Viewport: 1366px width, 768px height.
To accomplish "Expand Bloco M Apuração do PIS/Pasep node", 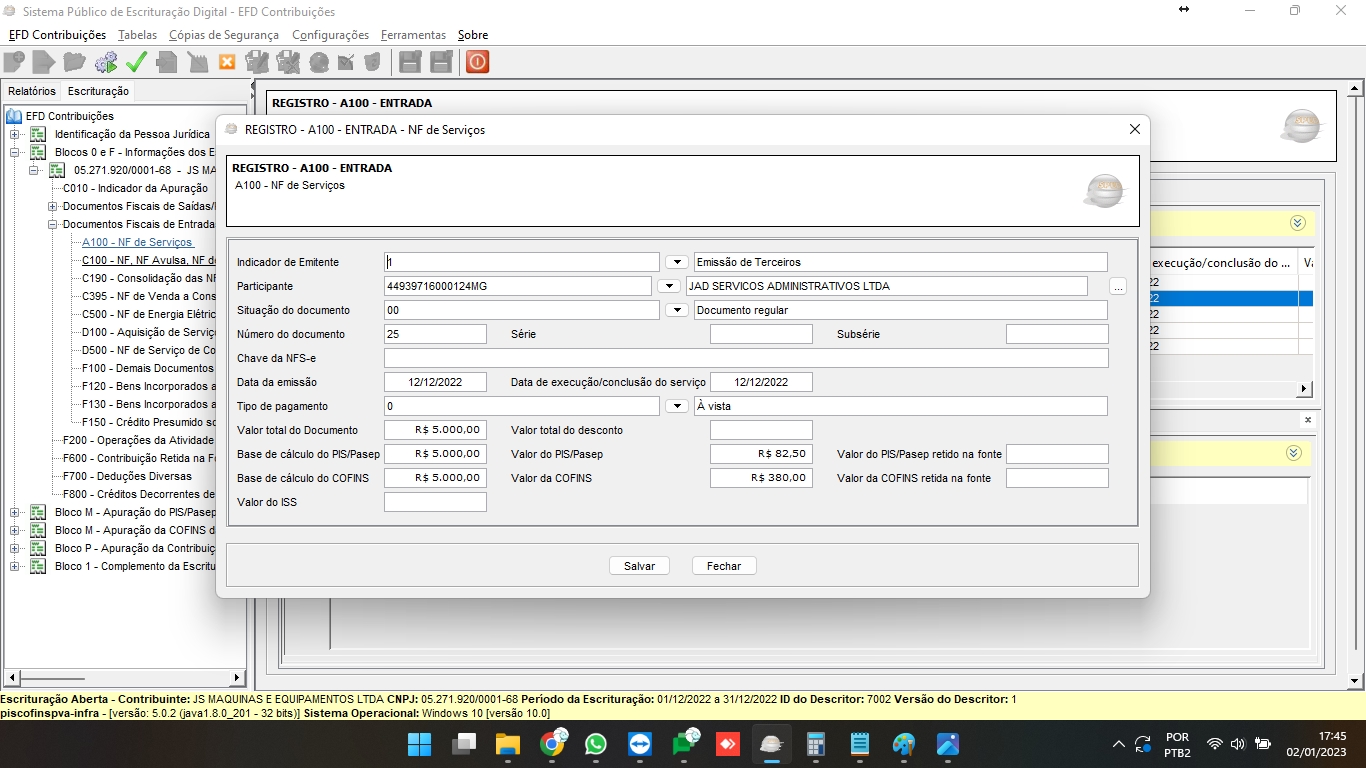I will point(14,512).
